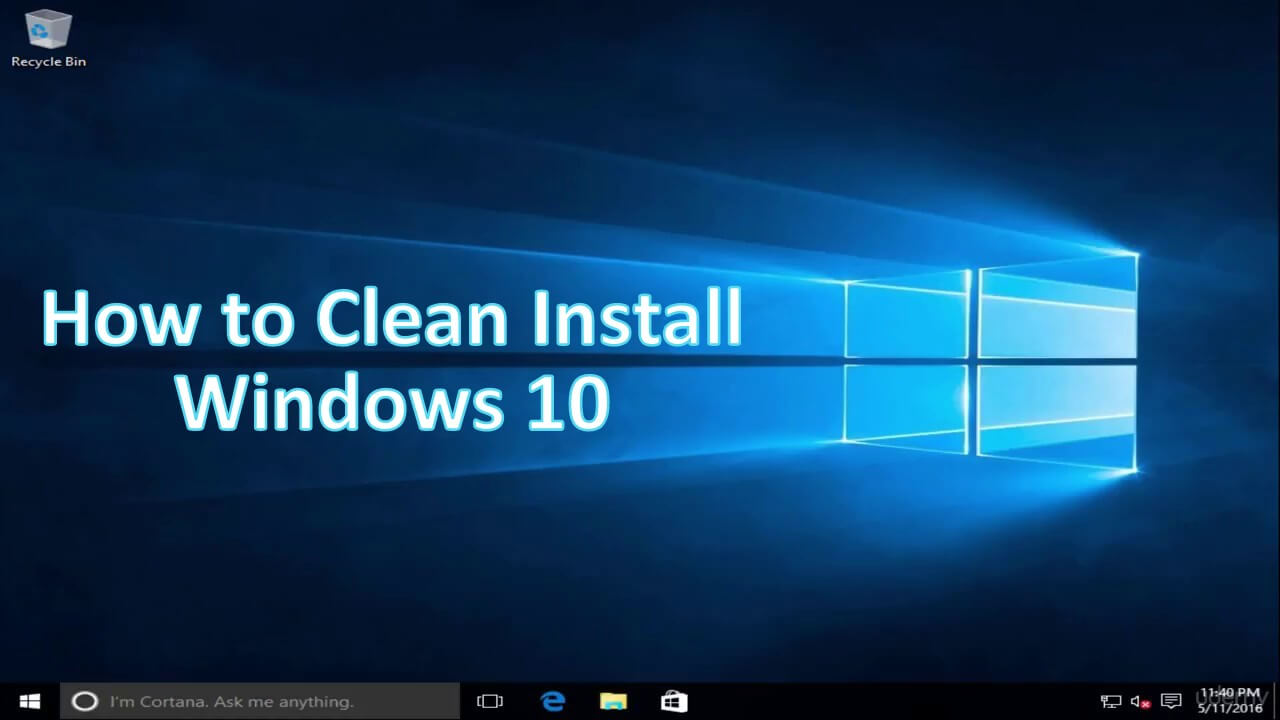The height and width of the screenshot is (720, 1280).
Task: Click the muted volume tray icon
Action: [1141, 702]
